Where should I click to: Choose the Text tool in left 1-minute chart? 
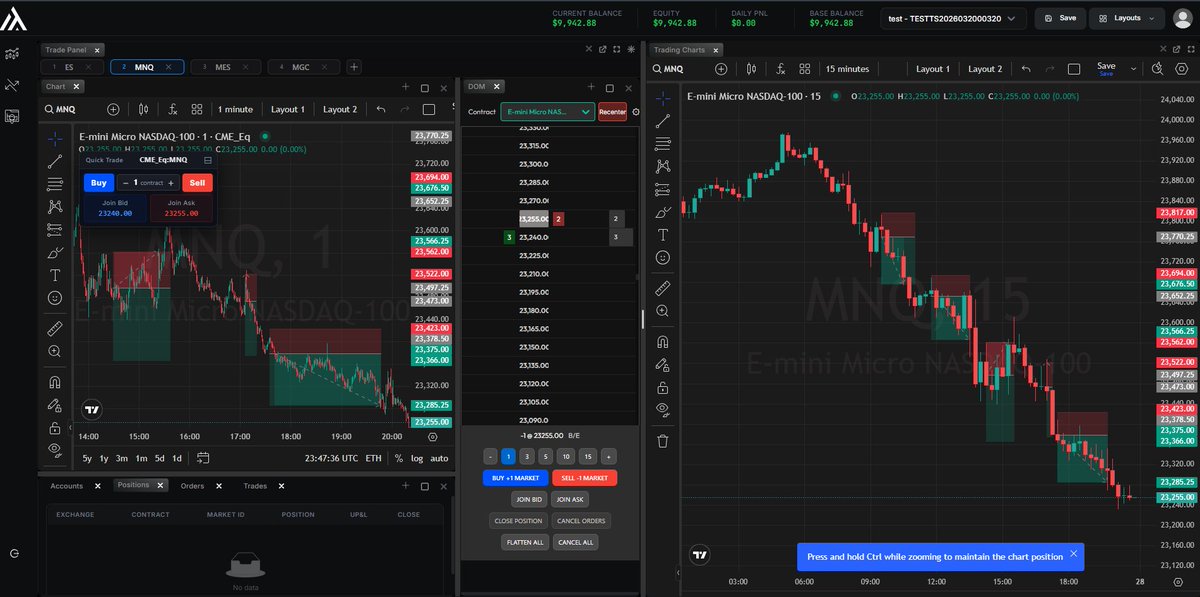click(55, 275)
